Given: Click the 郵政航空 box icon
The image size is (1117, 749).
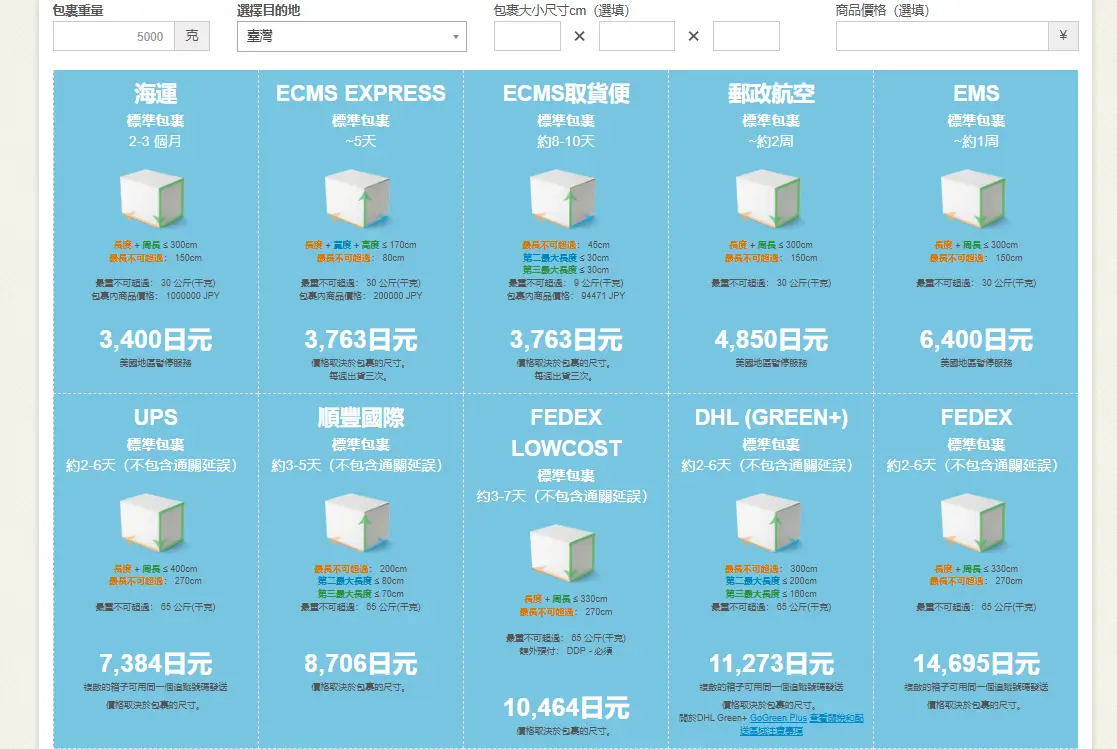Looking at the screenshot, I should [768, 198].
